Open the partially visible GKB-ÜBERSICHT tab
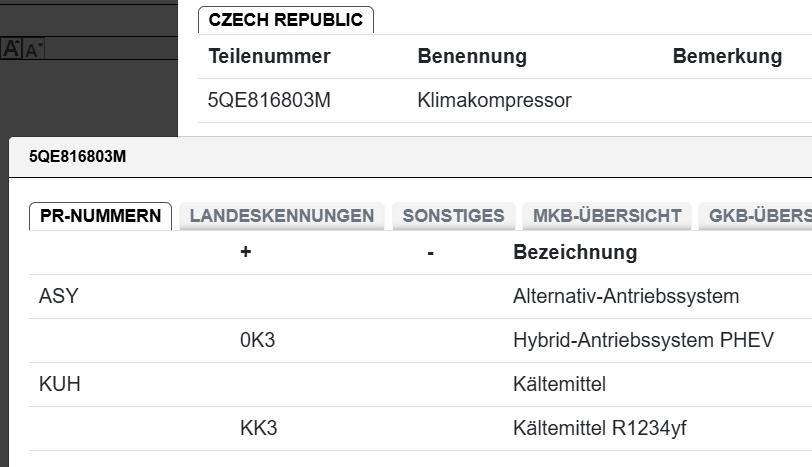The image size is (812, 467). click(757, 216)
